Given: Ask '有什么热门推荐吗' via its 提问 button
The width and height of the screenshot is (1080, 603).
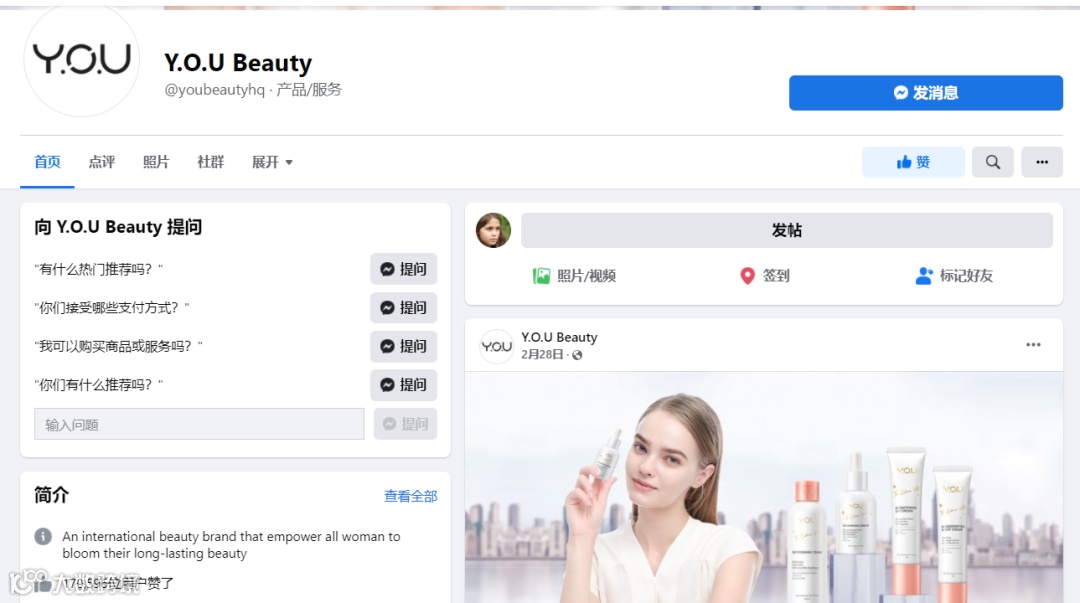Looking at the screenshot, I should tap(404, 268).
